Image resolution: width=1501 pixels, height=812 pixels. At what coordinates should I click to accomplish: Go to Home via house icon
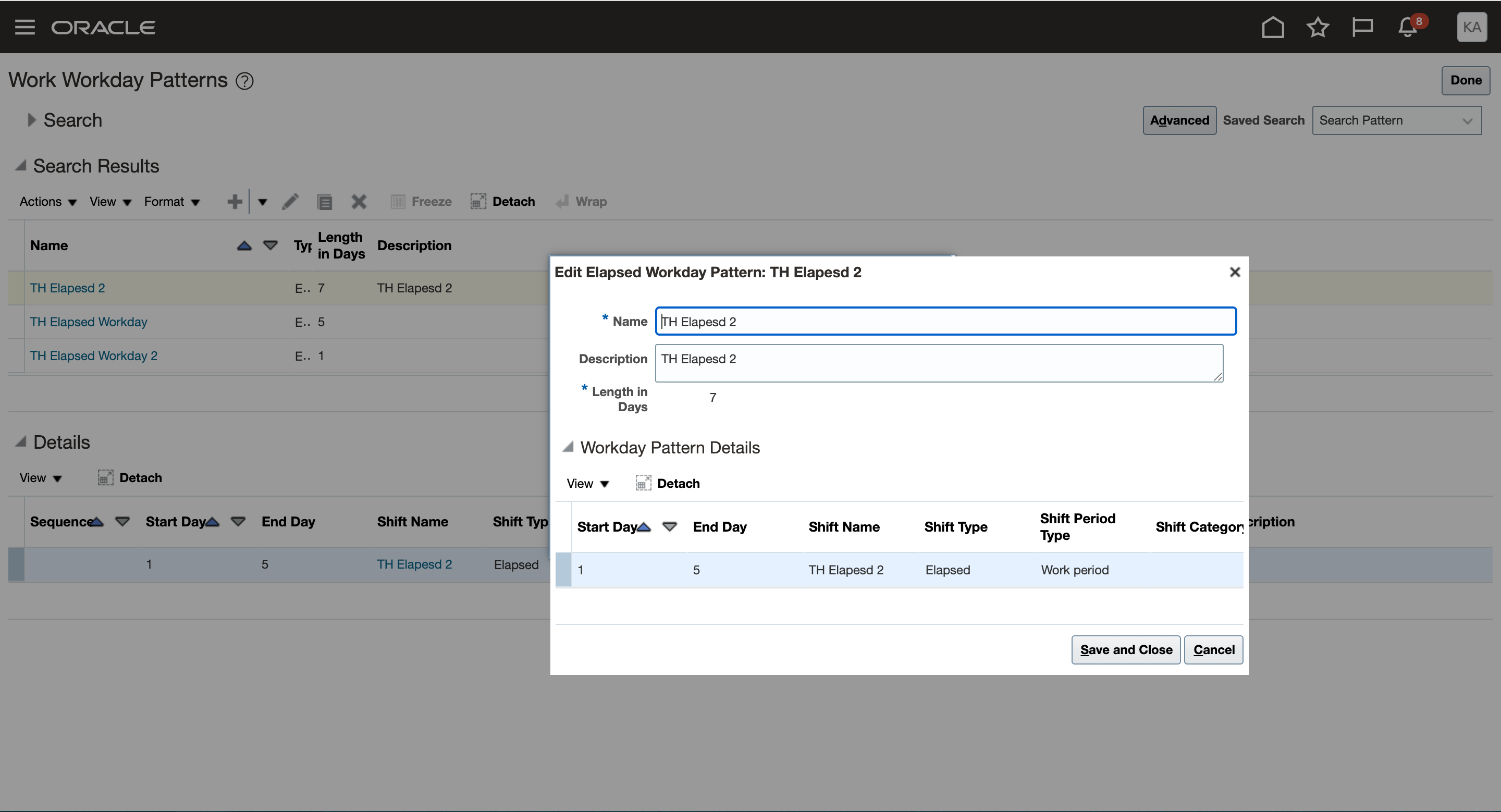tap(1273, 28)
